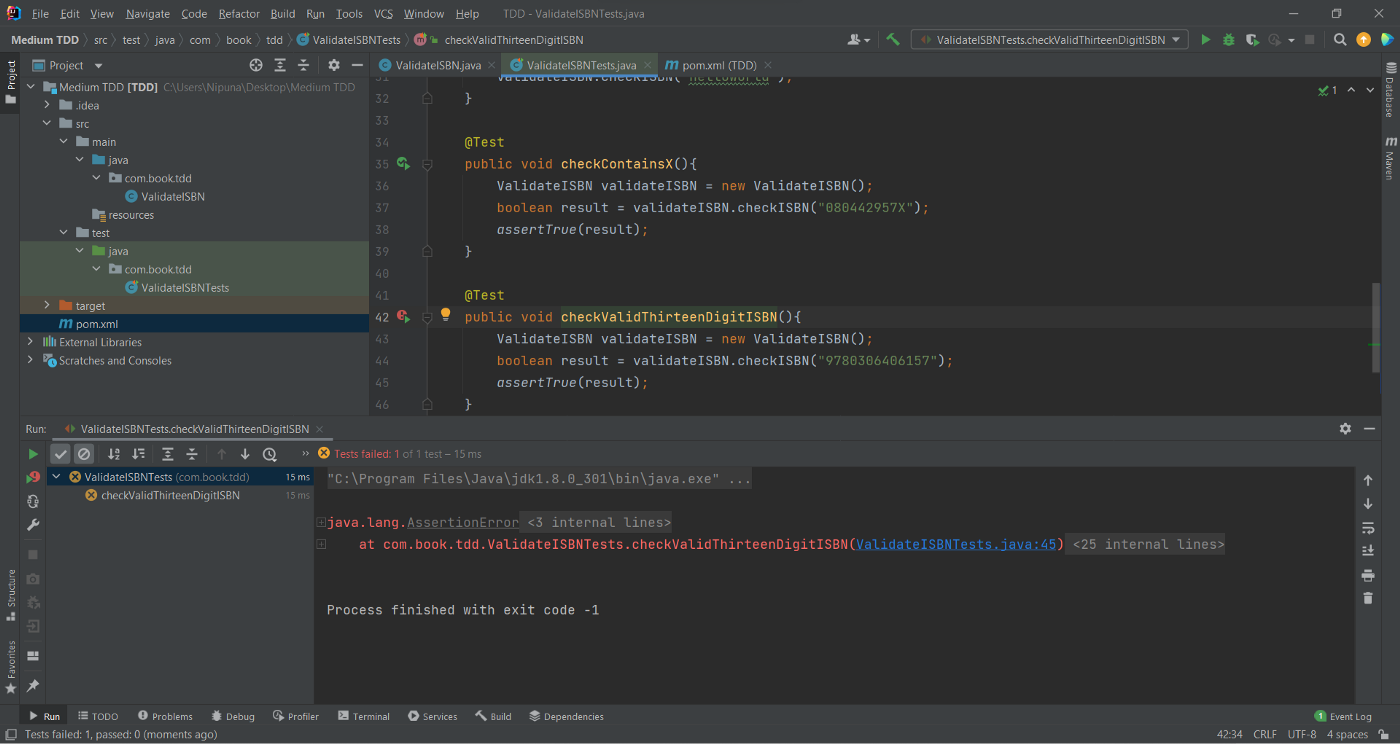The image size is (1400, 744).
Task: Toggle Show Ignored tests button
Action: click(x=85, y=454)
